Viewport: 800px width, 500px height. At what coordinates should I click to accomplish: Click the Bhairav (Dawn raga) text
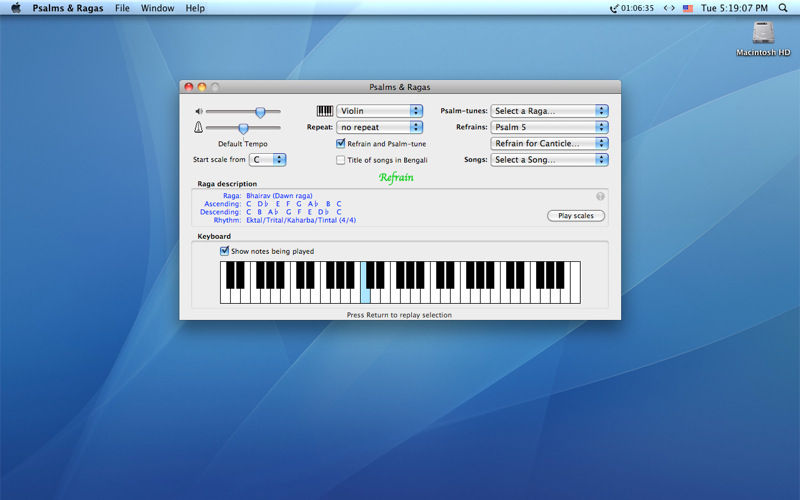click(279, 195)
